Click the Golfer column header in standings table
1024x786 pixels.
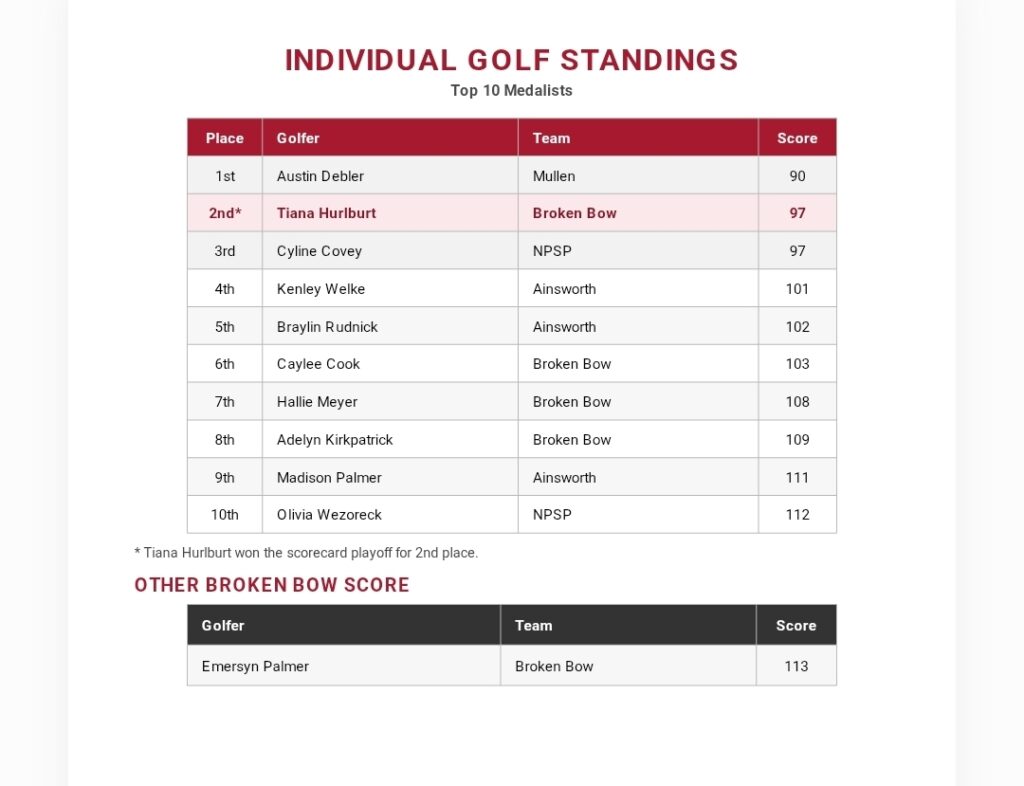[390, 138]
